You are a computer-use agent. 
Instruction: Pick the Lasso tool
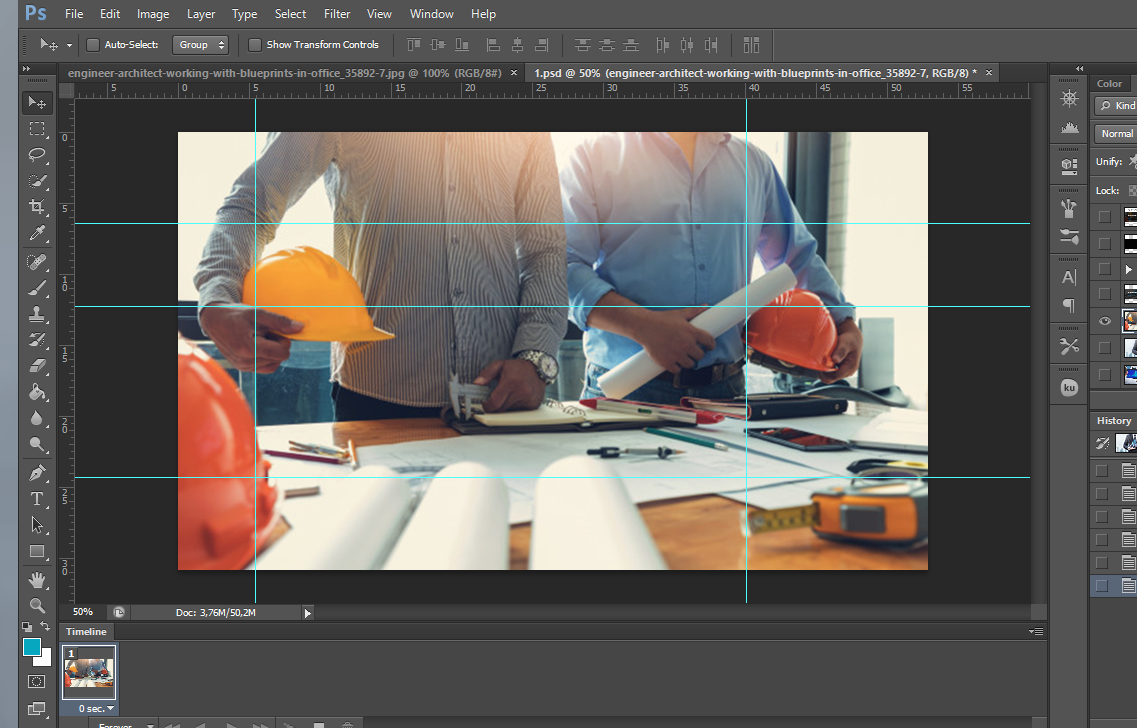37,155
